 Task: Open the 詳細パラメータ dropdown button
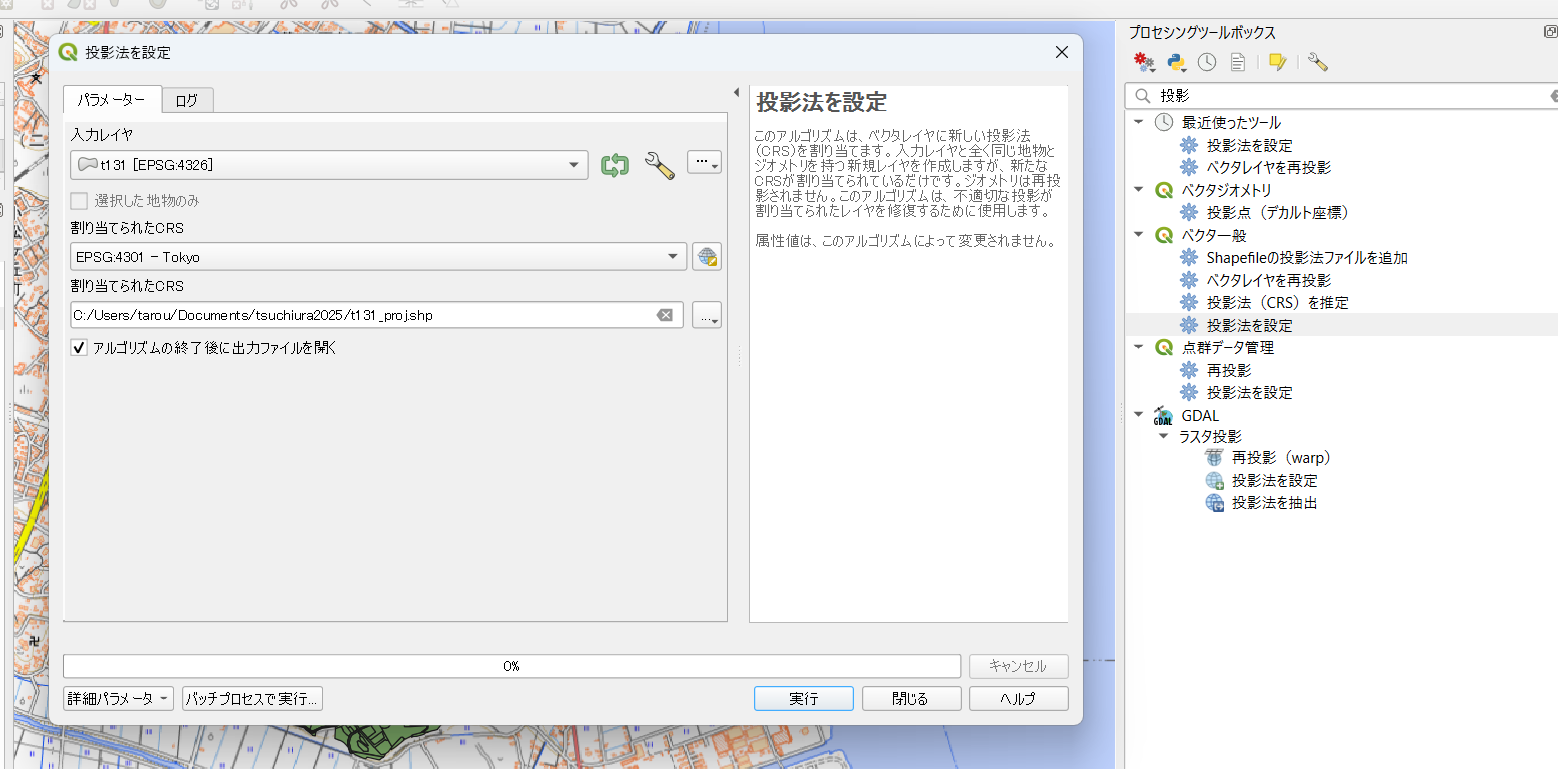(118, 698)
